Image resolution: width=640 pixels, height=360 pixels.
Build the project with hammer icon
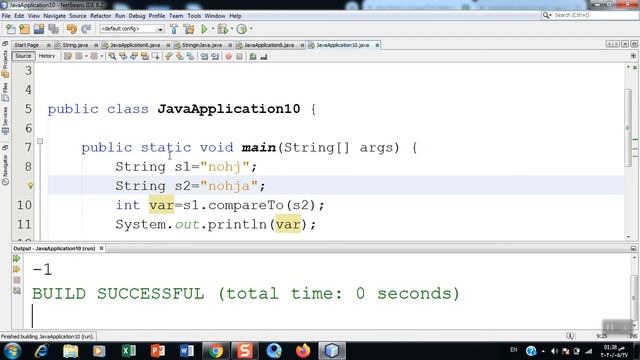pyautogui.click(x=174, y=29)
